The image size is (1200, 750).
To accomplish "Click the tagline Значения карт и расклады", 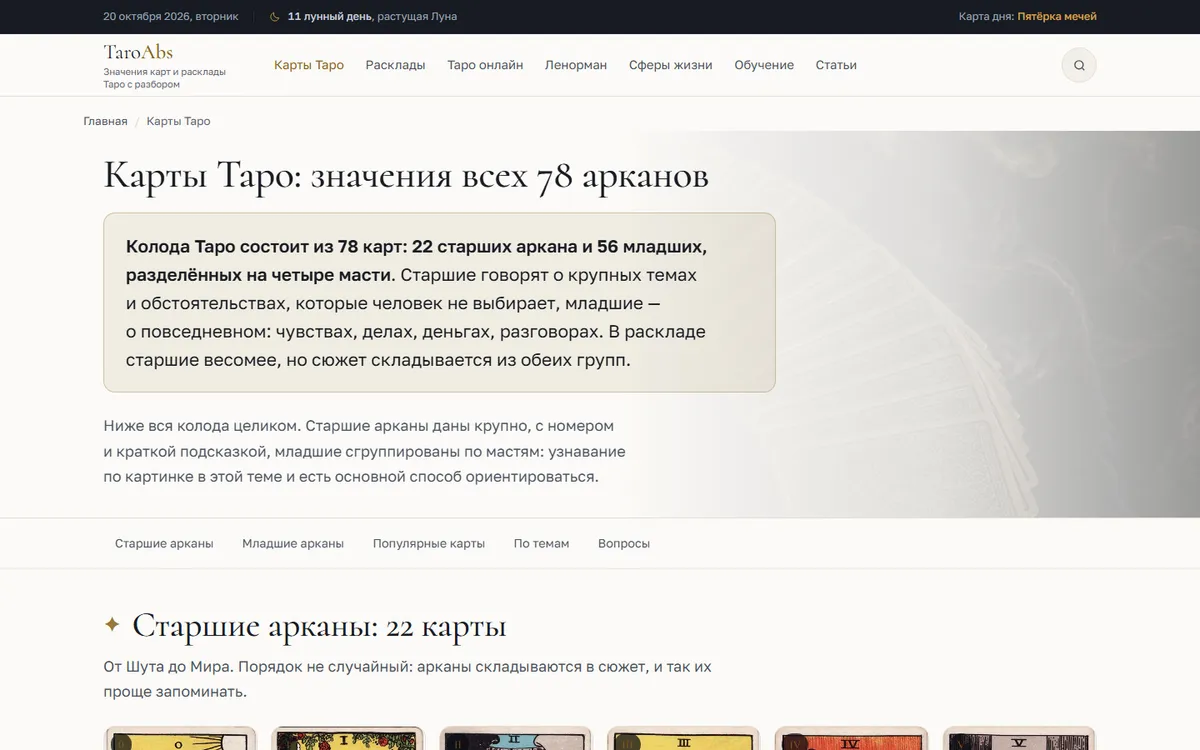I will [164, 72].
